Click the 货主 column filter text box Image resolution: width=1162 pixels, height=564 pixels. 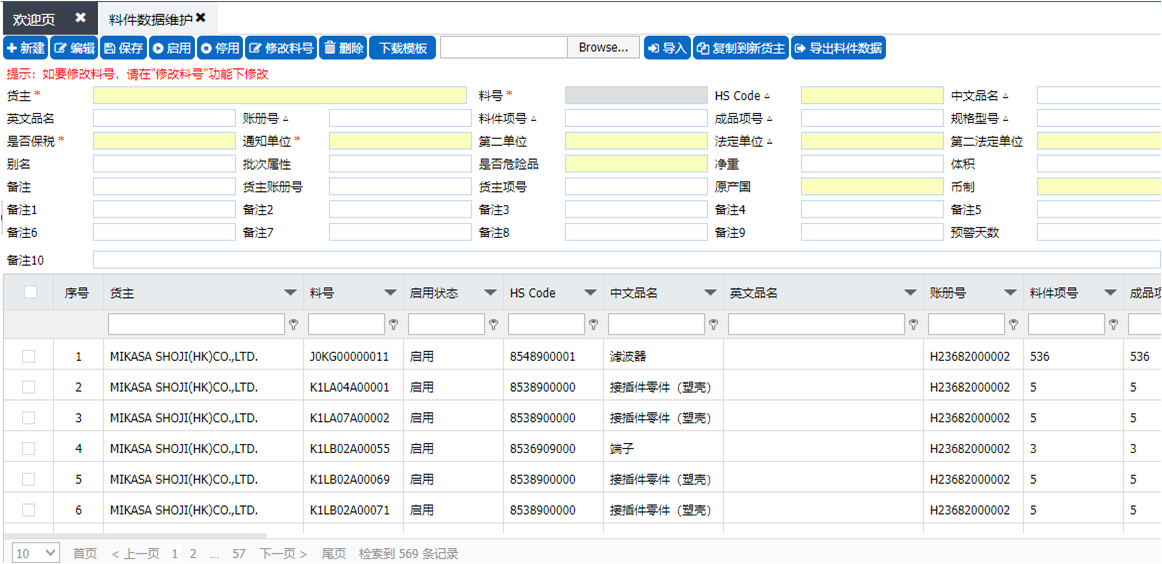(x=196, y=324)
